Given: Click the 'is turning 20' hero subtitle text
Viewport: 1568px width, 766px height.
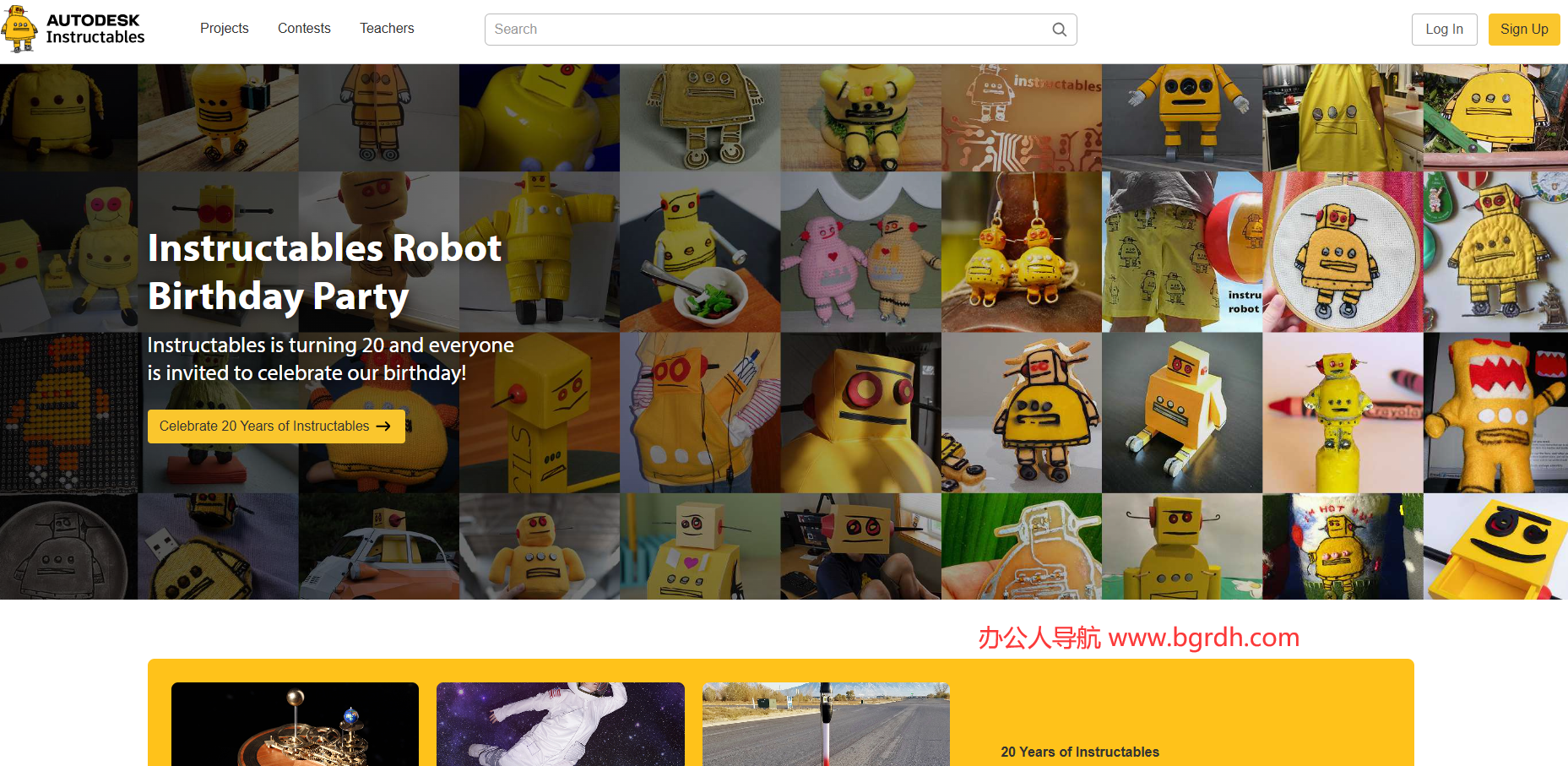Looking at the screenshot, I should 331,359.
